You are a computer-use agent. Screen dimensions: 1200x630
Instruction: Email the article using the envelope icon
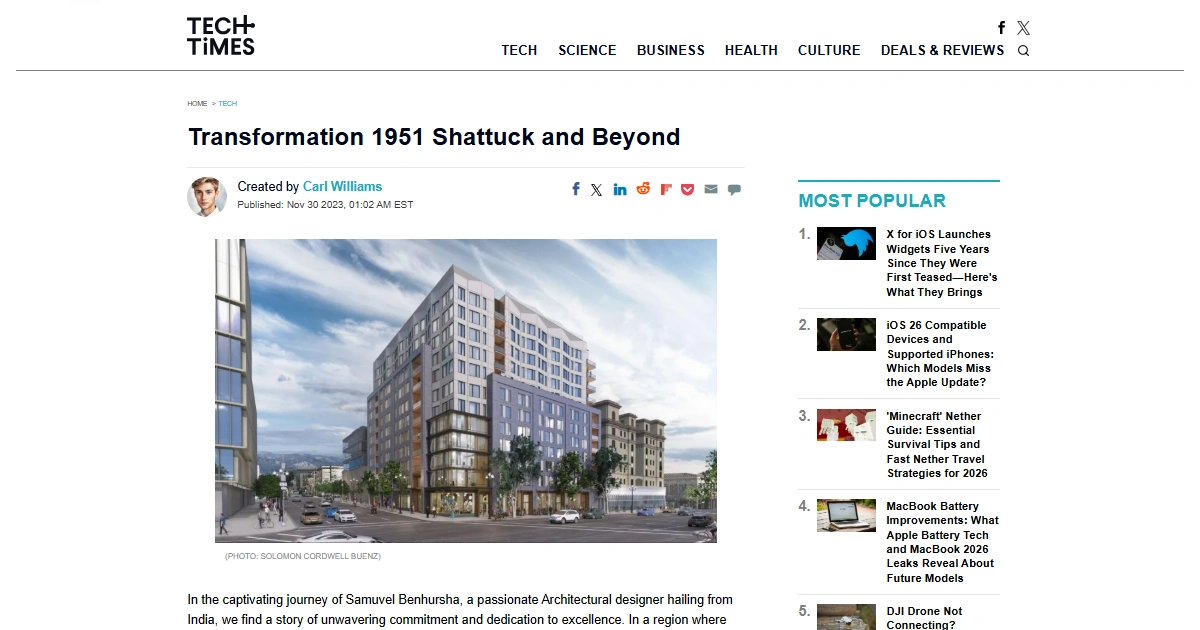tap(711, 189)
